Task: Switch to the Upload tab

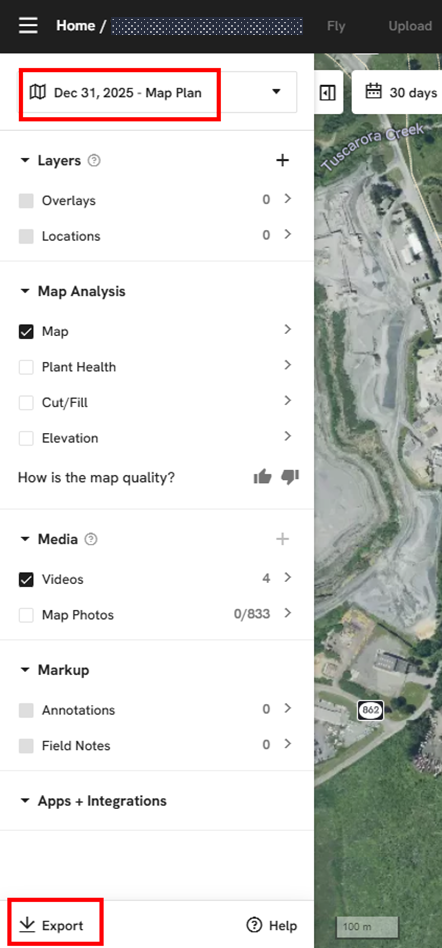Action: (410, 26)
